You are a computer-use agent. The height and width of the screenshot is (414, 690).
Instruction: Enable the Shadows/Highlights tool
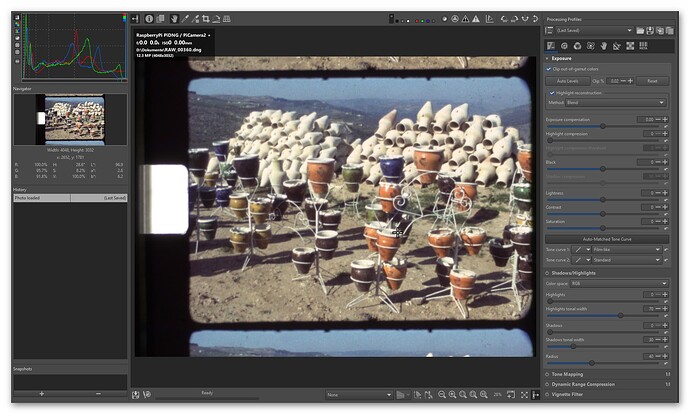(x=547, y=273)
